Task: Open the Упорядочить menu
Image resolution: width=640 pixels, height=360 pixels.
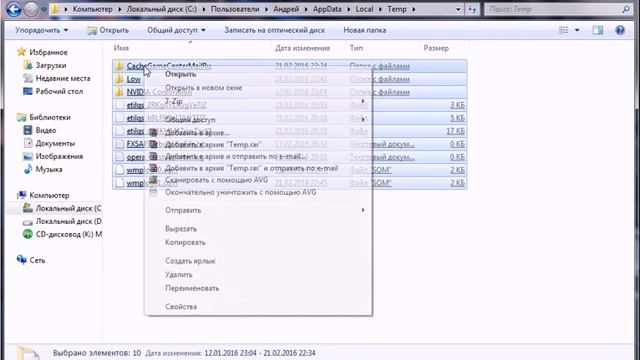Action: coord(42,30)
